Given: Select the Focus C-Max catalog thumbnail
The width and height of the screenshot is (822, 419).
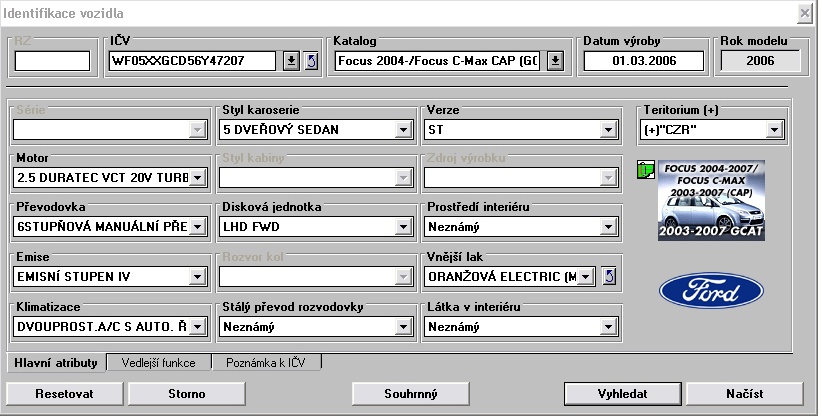Looking at the screenshot, I should (x=711, y=200).
